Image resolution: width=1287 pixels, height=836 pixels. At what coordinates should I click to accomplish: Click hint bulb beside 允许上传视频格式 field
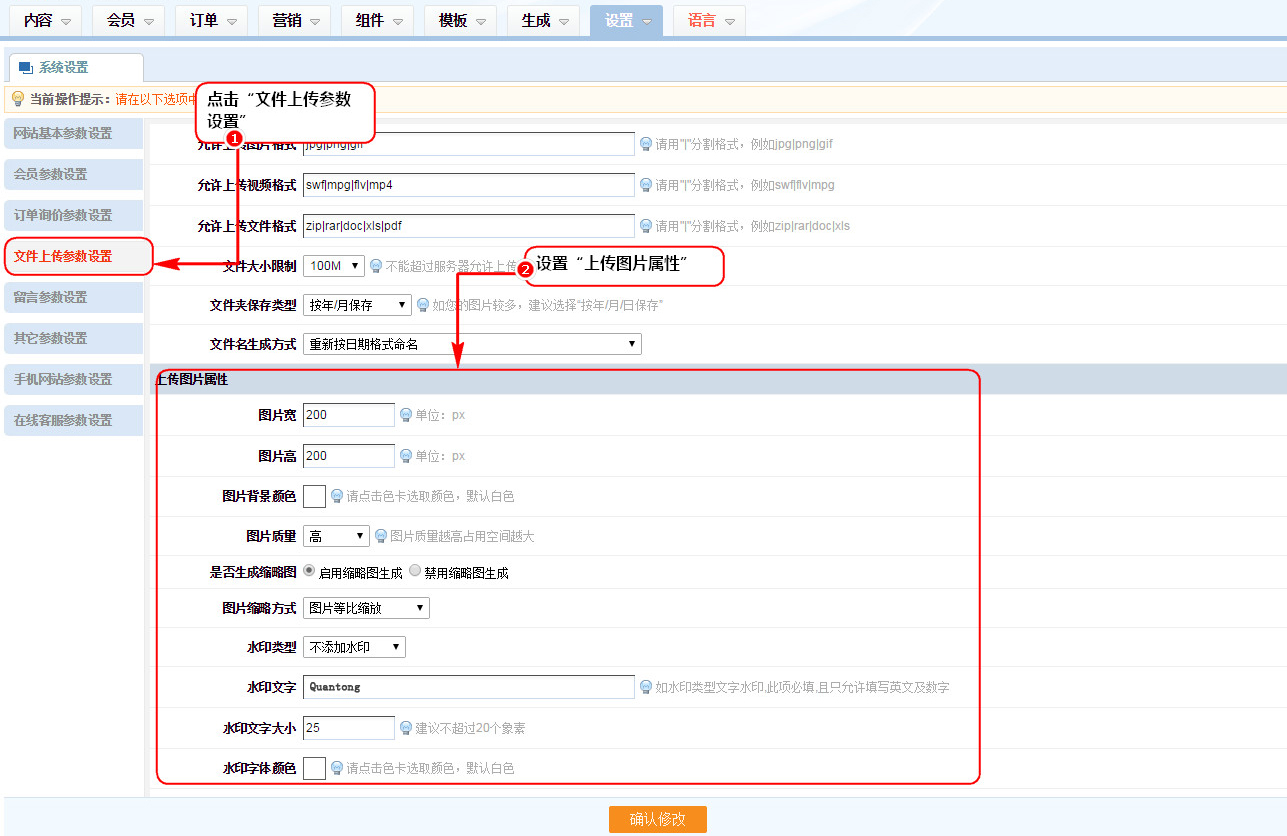(646, 185)
